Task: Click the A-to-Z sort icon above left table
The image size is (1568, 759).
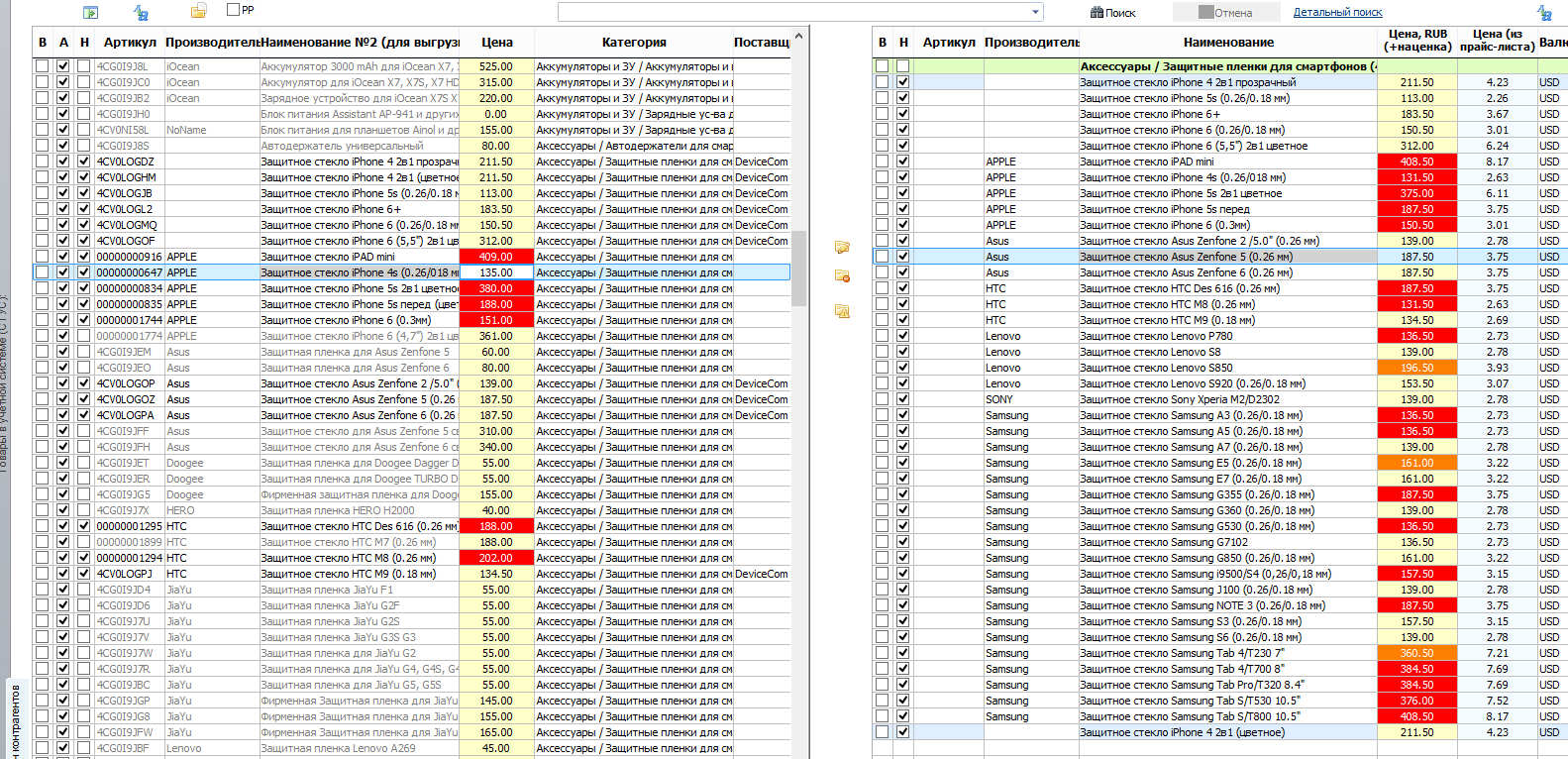Action: point(141,12)
